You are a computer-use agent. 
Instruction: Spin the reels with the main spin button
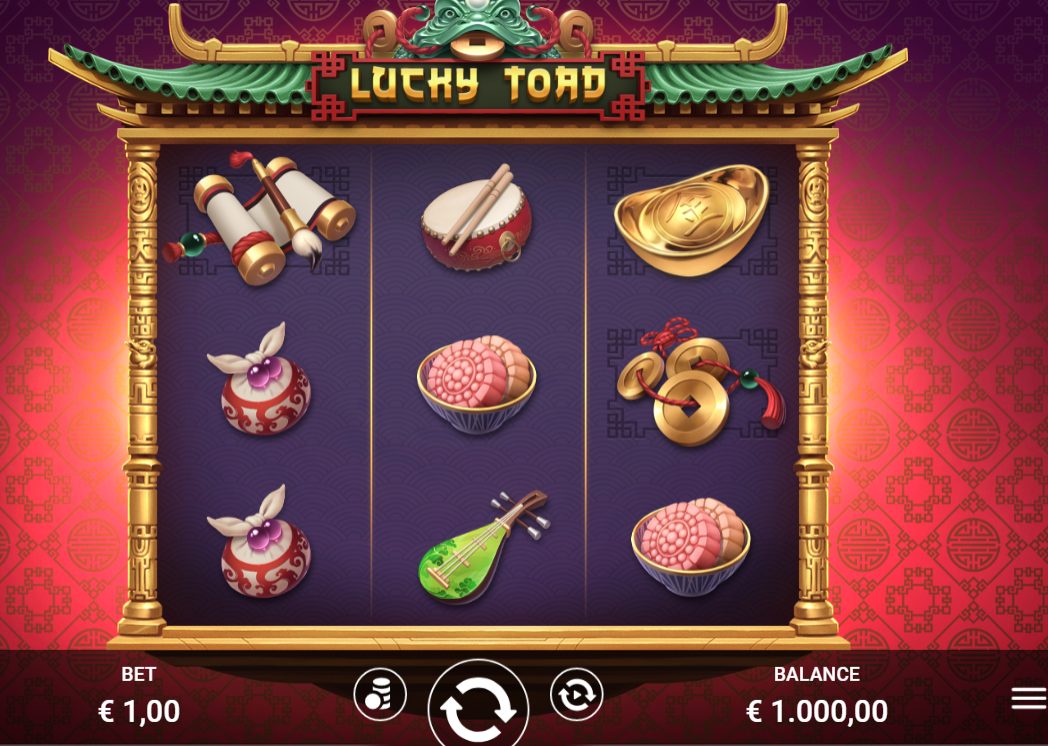click(x=478, y=704)
